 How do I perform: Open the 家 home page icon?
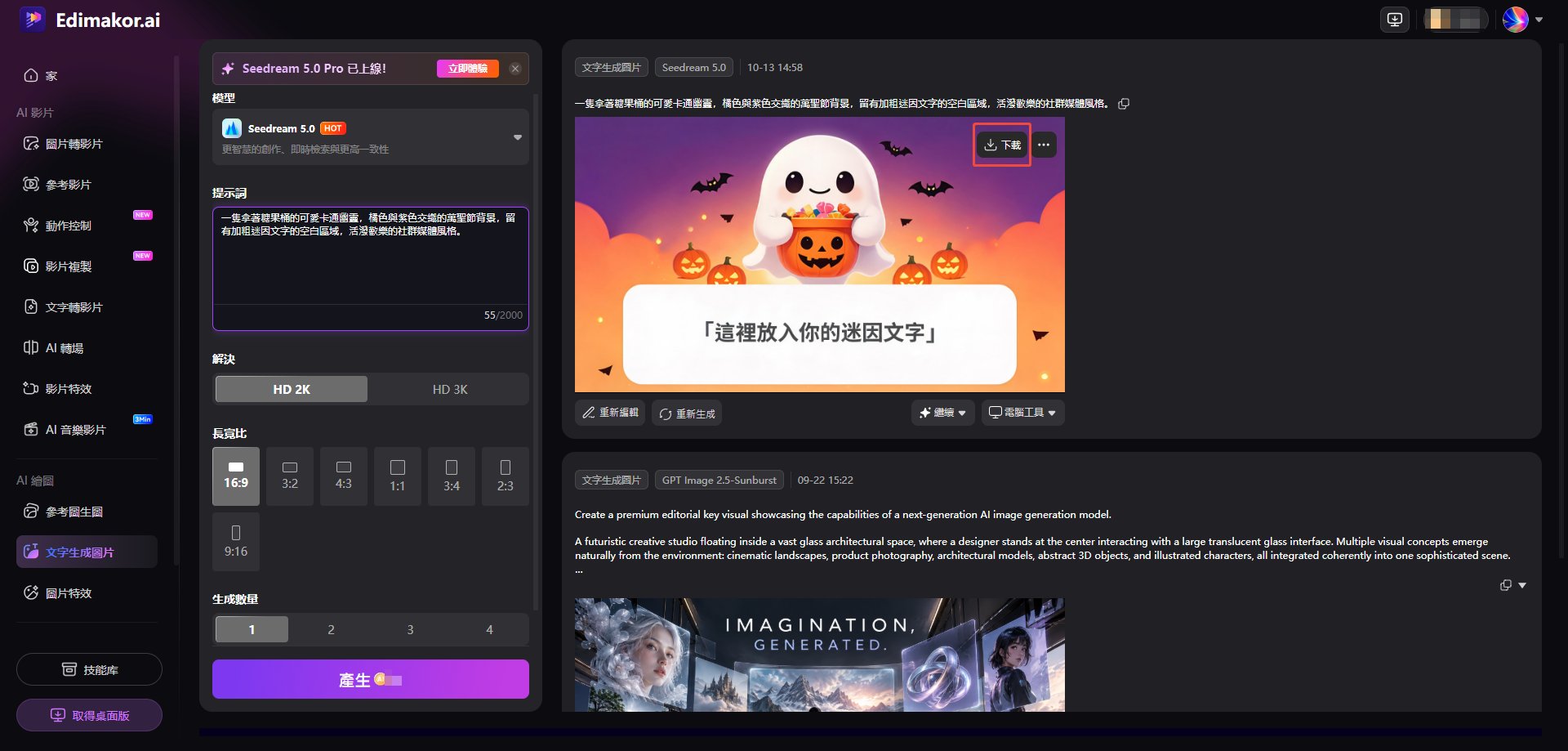pos(31,75)
